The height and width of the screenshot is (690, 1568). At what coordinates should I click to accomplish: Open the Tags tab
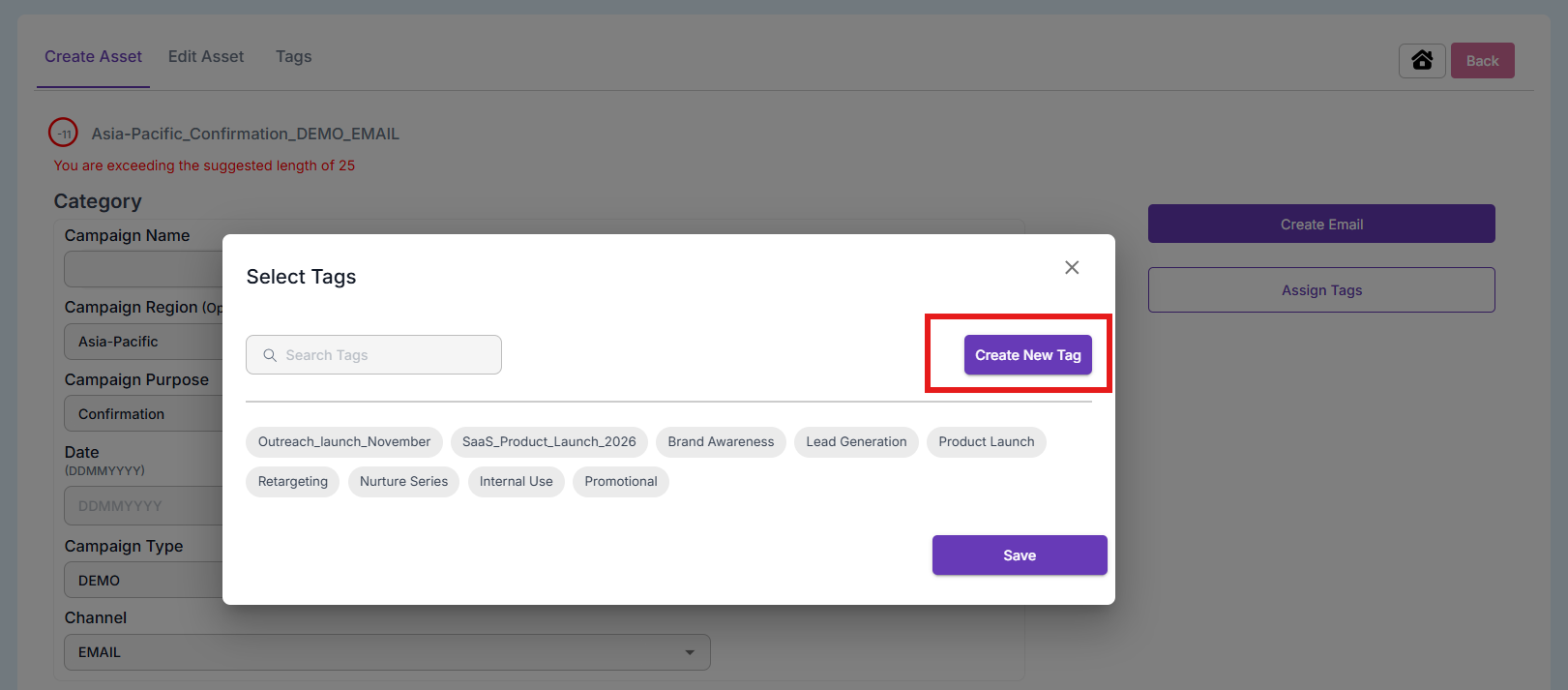pos(293,57)
